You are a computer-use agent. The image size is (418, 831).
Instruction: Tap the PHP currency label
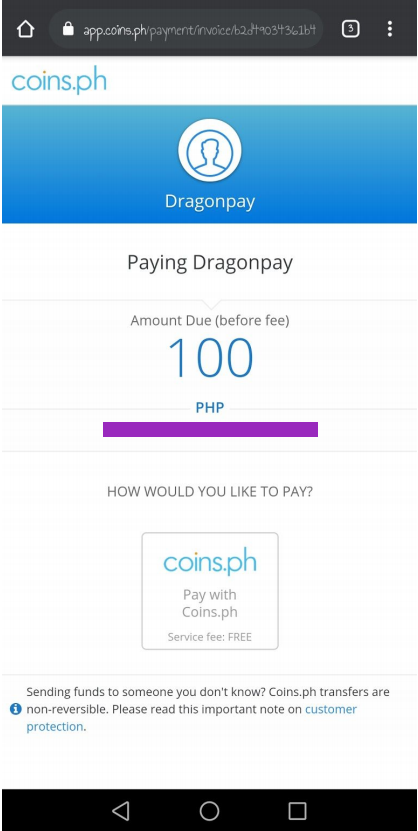(210, 408)
